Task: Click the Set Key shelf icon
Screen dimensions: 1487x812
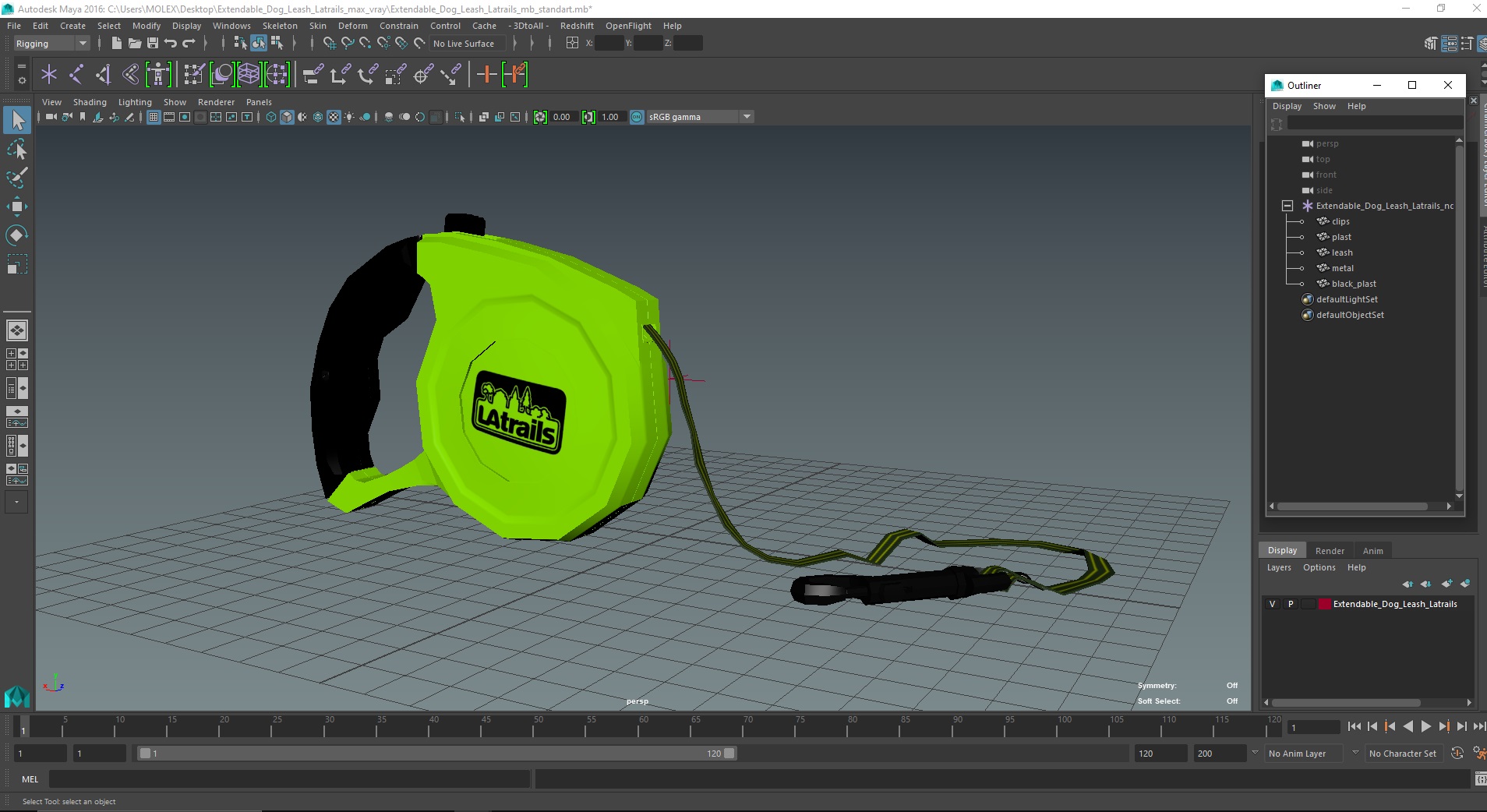Action: coord(487,75)
